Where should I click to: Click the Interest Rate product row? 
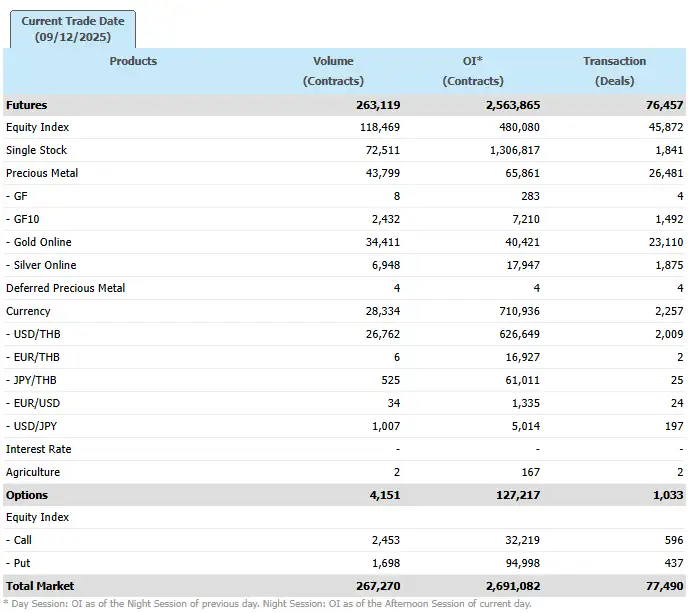[x=39, y=450]
